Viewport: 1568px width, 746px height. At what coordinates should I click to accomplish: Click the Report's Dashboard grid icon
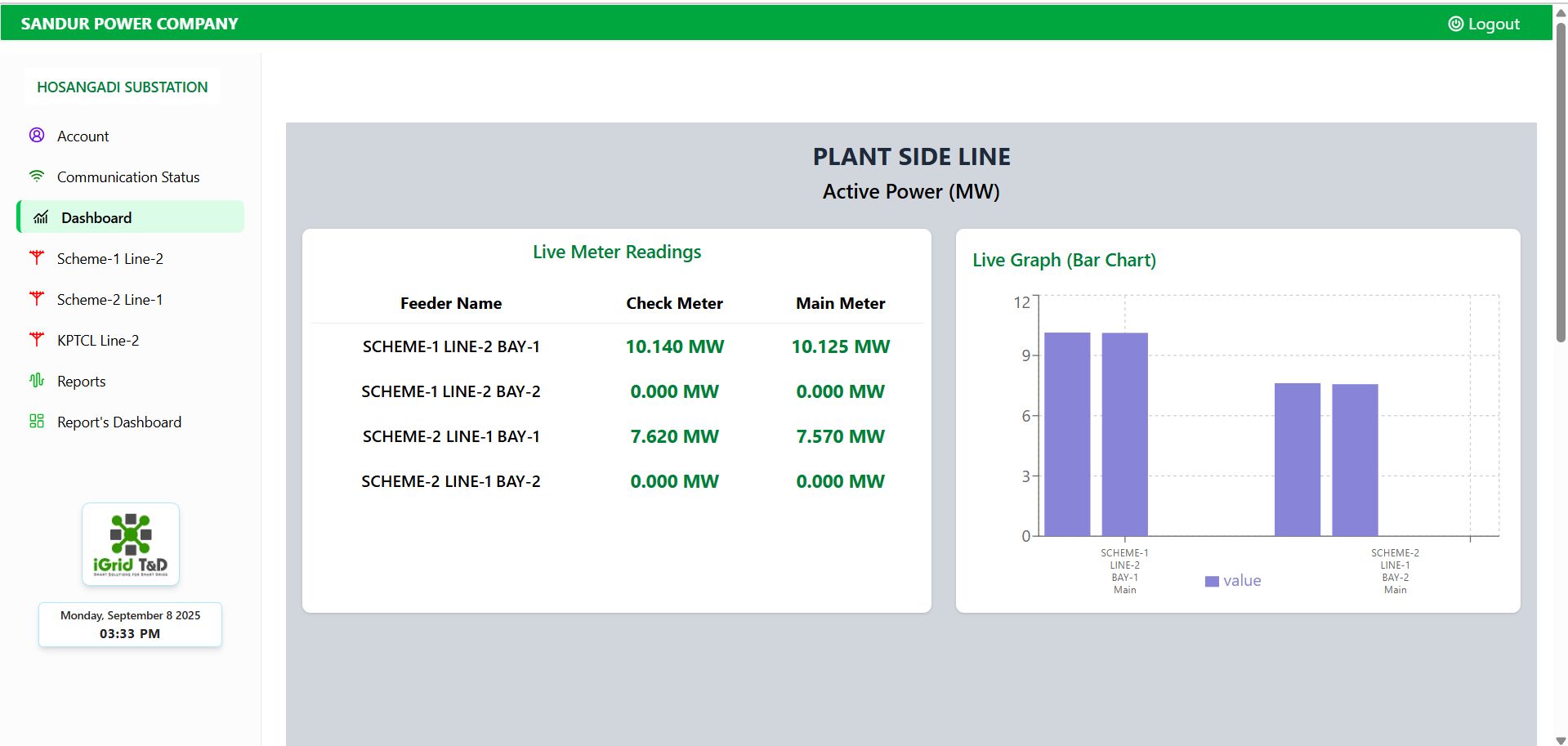point(37,422)
